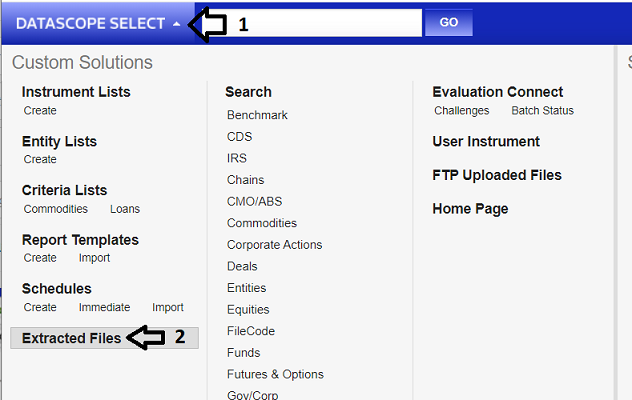This screenshot has height=400, width=632.
Task: Open Corporate Actions search
Action: point(275,245)
